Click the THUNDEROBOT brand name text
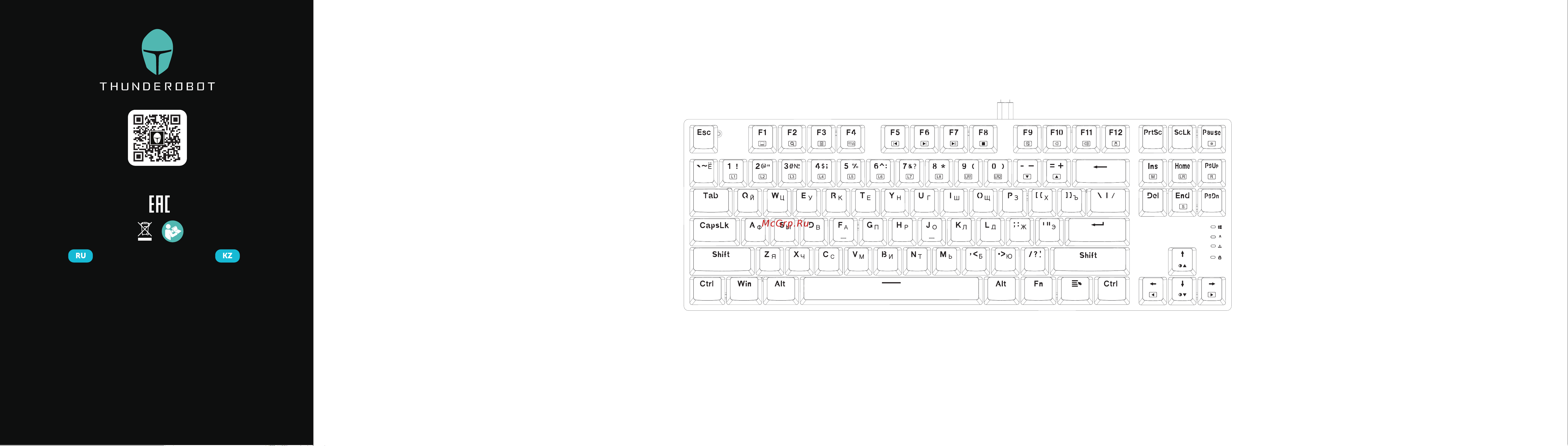The width and height of the screenshot is (1568, 446). pos(157,86)
